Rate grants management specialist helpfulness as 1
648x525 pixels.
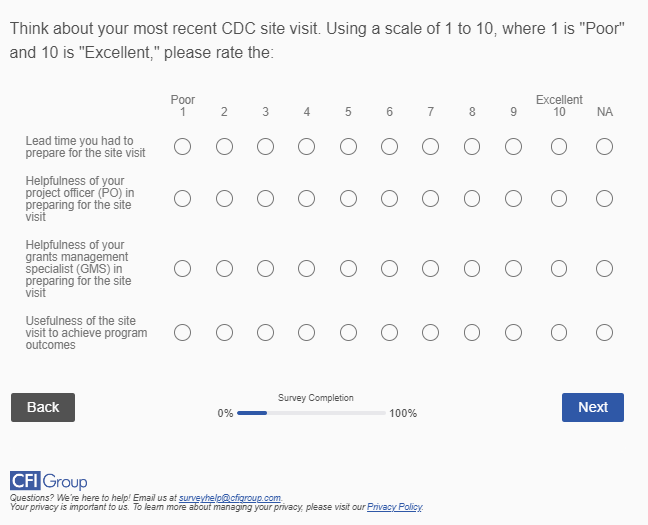point(183,269)
